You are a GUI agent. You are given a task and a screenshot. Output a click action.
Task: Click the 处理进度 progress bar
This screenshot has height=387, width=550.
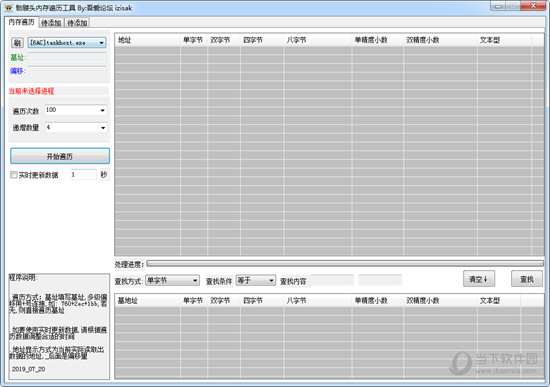pos(345,263)
